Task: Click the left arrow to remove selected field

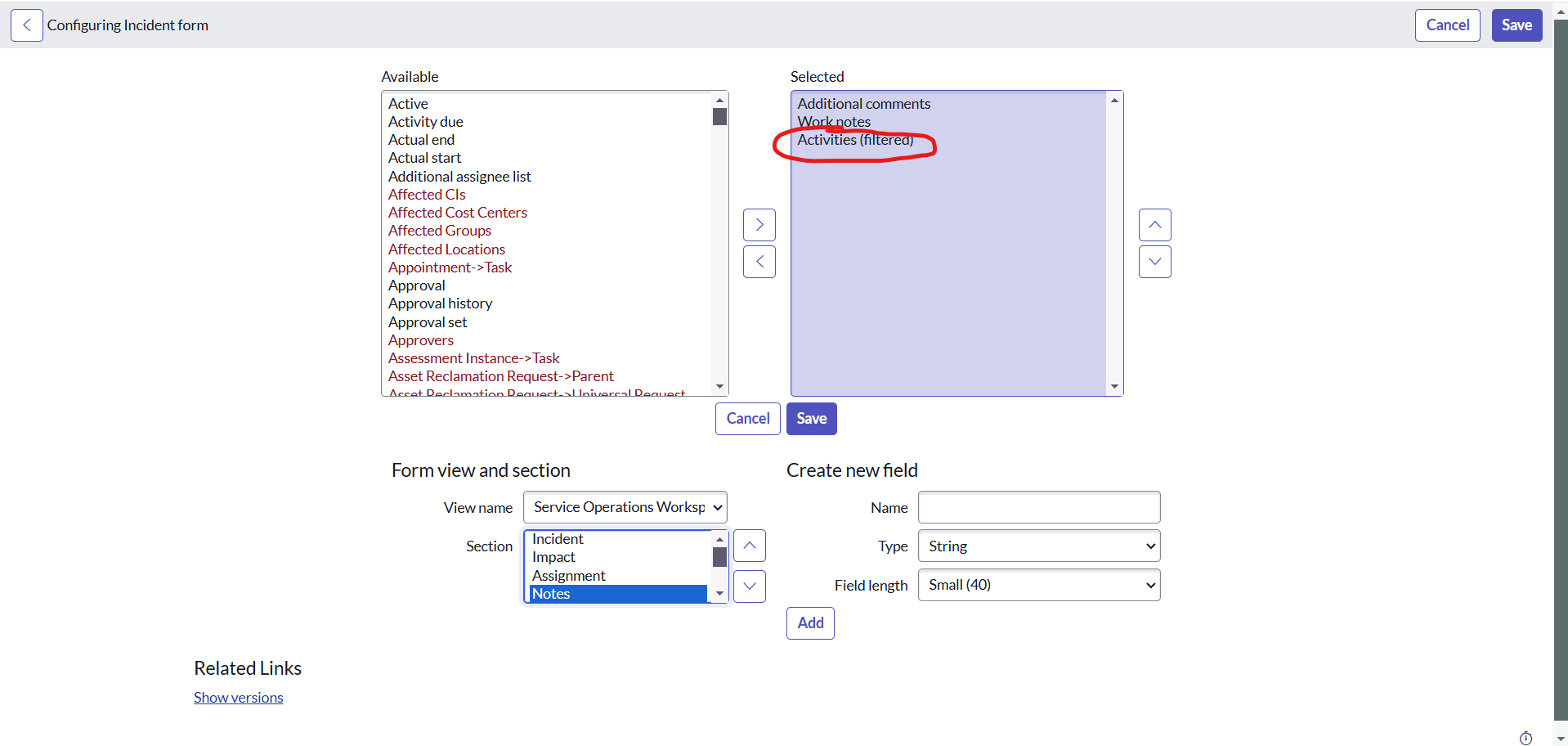Action: (x=759, y=261)
